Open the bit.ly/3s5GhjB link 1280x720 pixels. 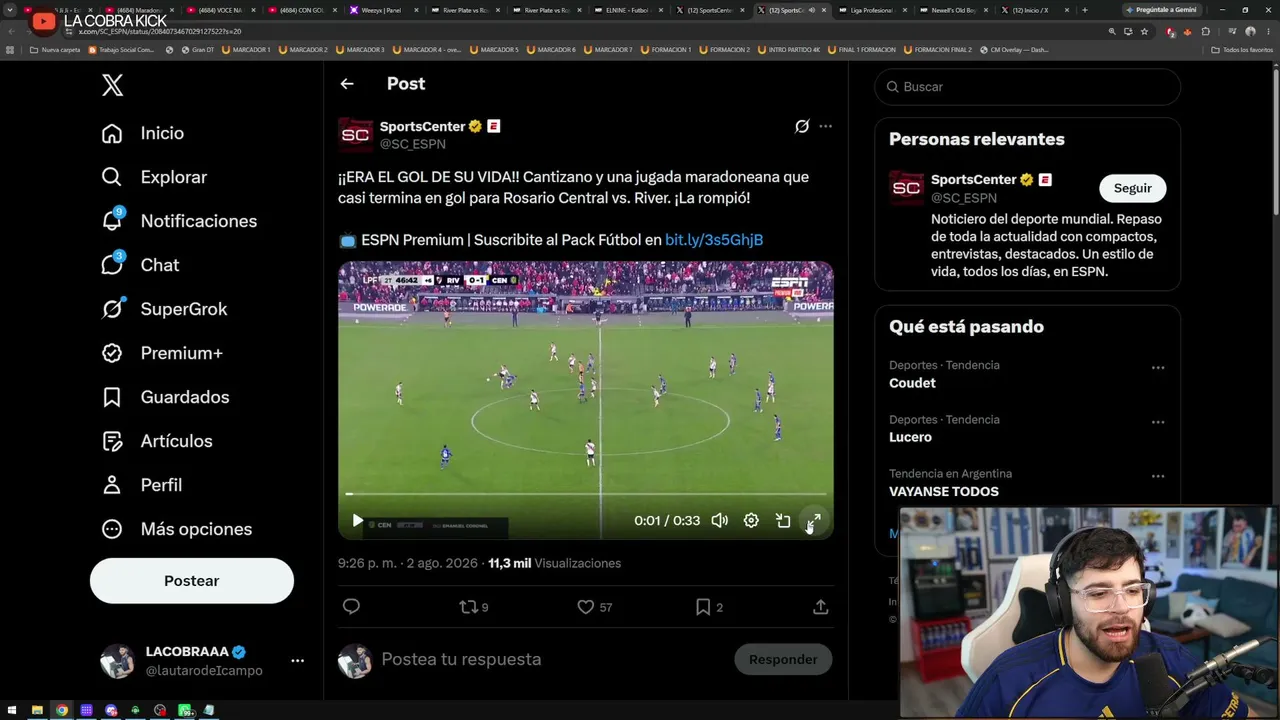pyautogui.click(x=714, y=240)
